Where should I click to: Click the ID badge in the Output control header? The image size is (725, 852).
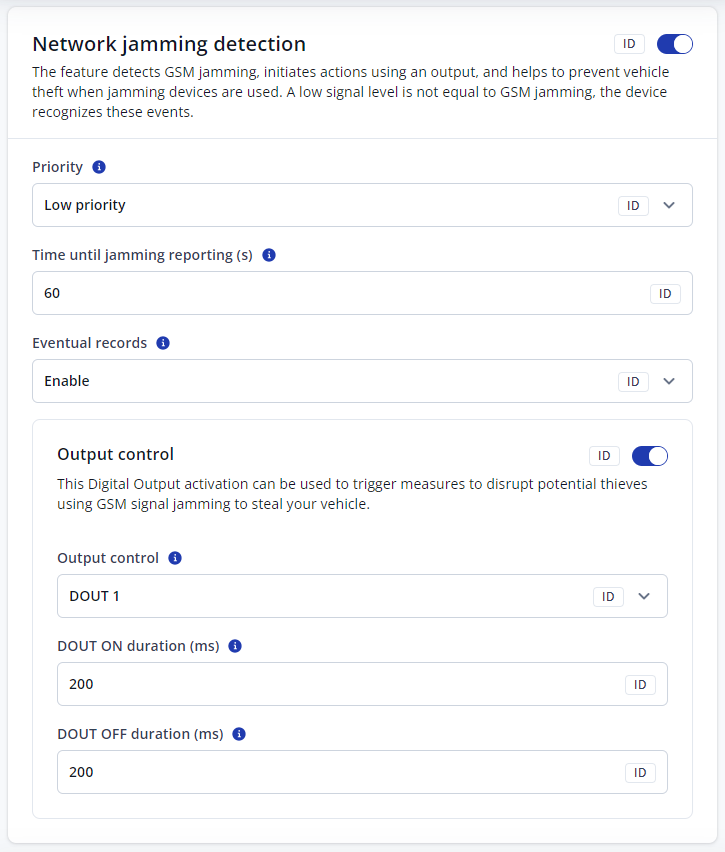[604, 456]
